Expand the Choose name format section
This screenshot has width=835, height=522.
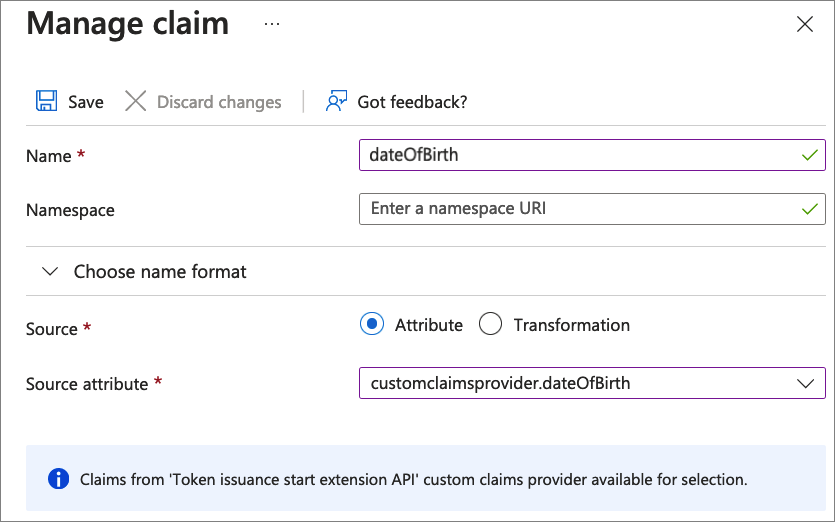48,271
